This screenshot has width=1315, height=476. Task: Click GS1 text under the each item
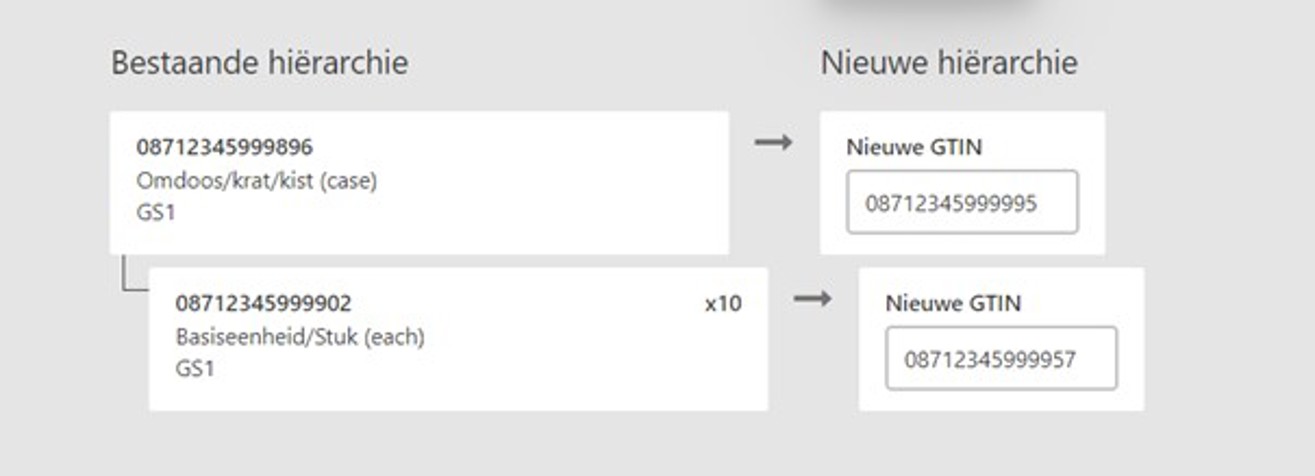195,368
